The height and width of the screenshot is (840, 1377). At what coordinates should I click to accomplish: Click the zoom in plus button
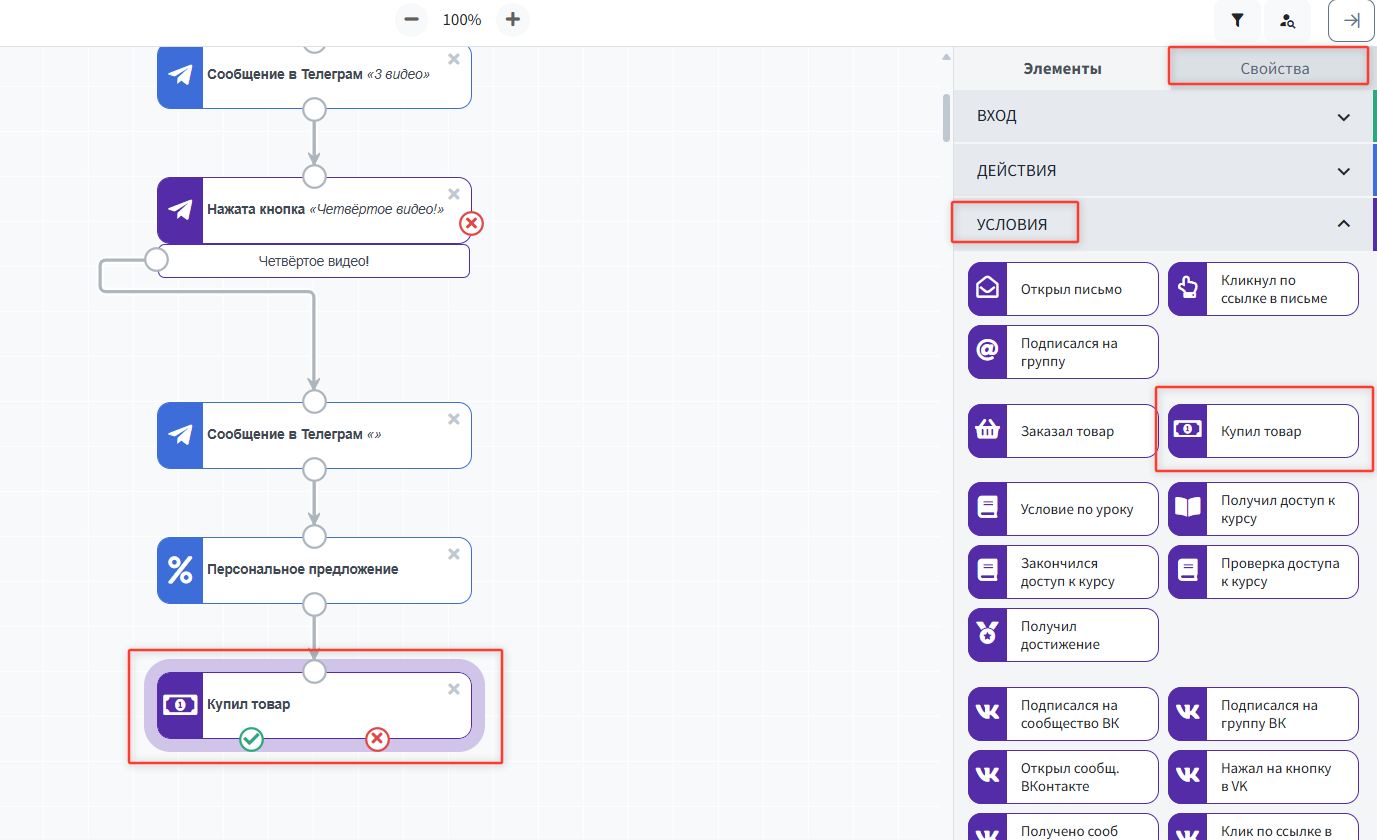[512, 19]
